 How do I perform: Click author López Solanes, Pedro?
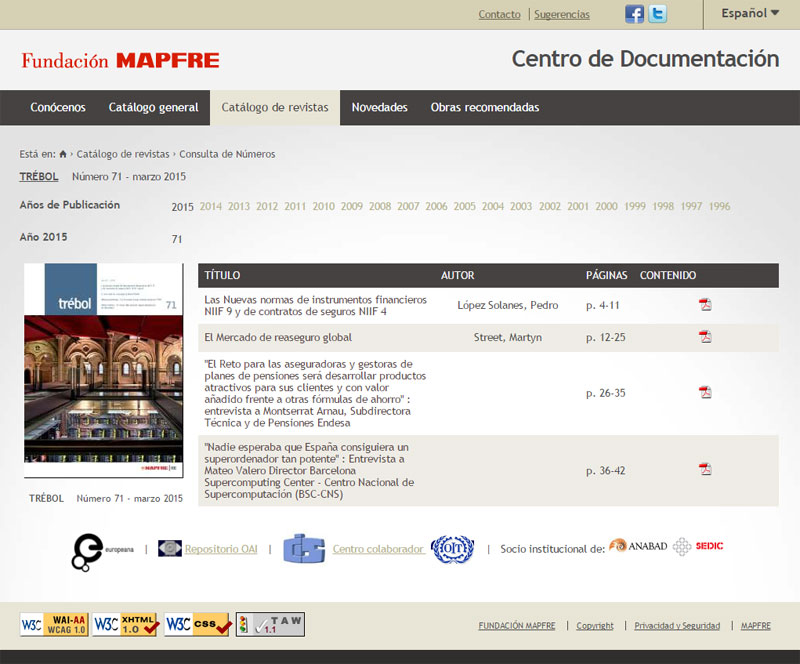tap(508, 305)
